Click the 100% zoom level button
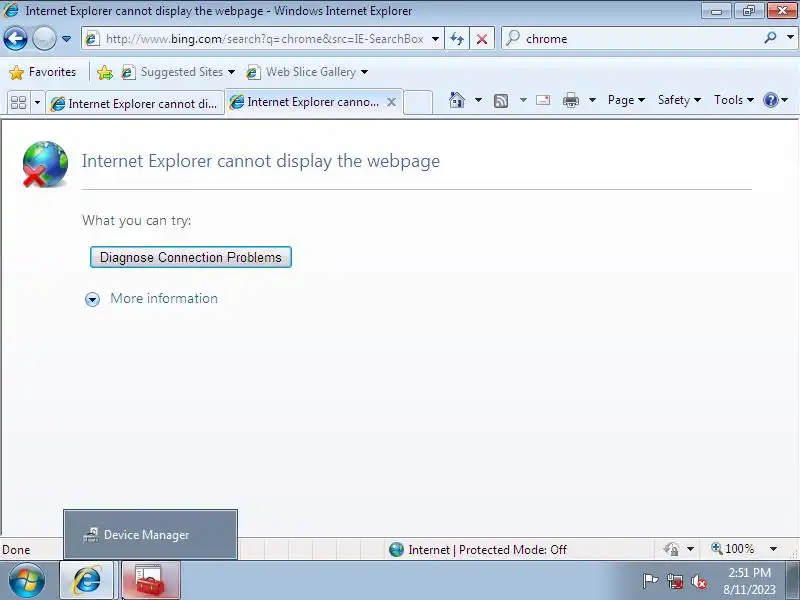The width and height of the screenshot is (800, 600). 733,549
